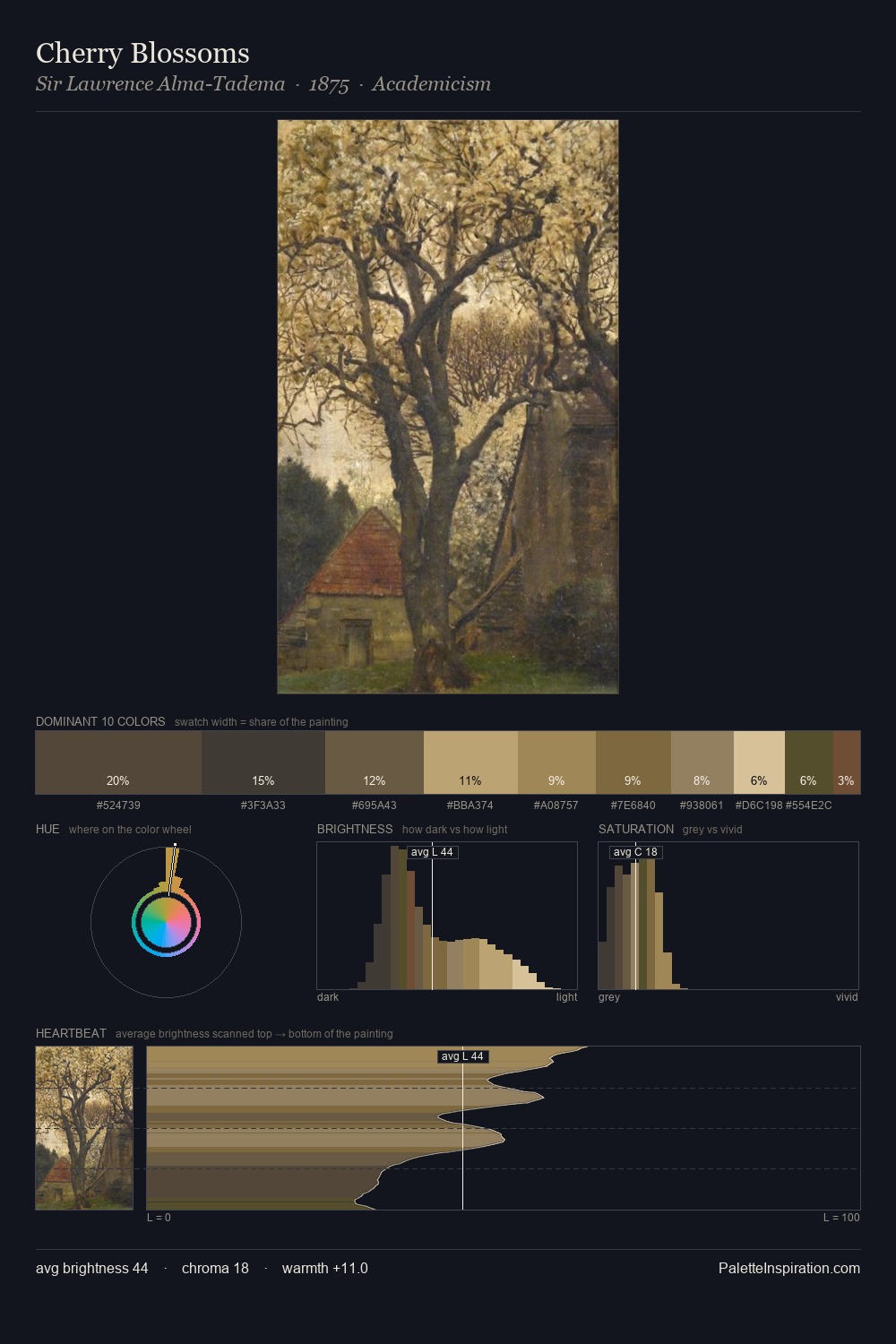Click the 'Academicism' style label
The image size is (896, 1344).
pyautogui.click(x=432, y=84)
